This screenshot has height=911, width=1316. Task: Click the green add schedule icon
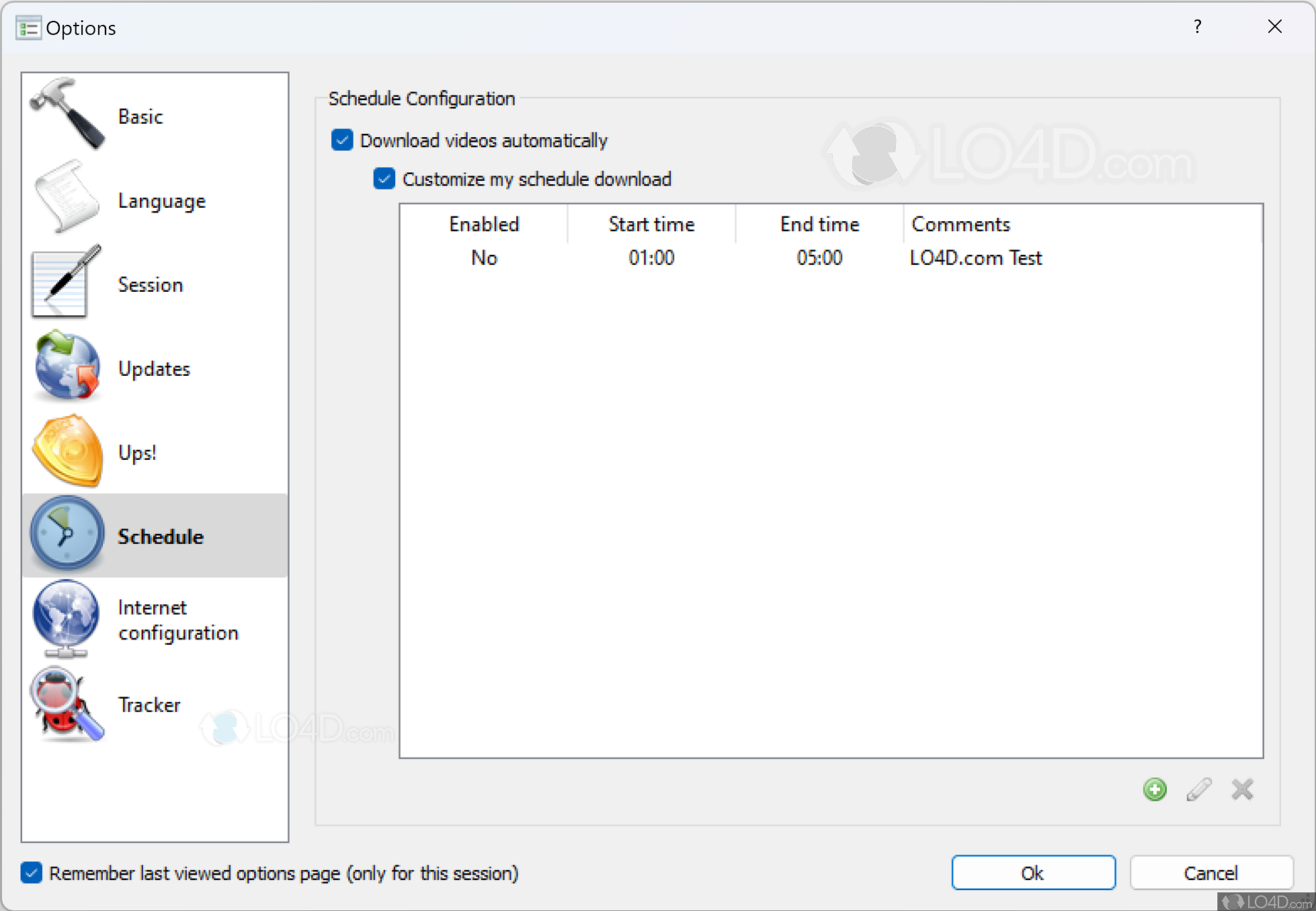click(x=1154, y=789)
